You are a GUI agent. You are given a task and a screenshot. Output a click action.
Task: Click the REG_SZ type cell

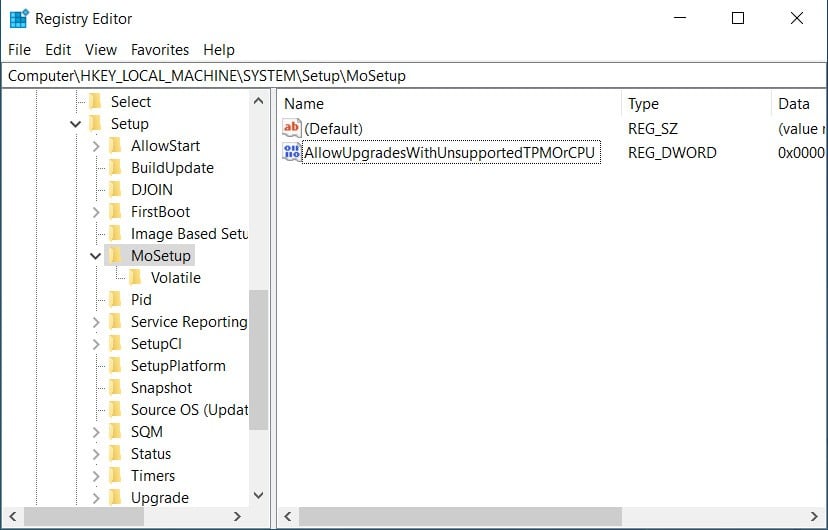pos(653,128)
